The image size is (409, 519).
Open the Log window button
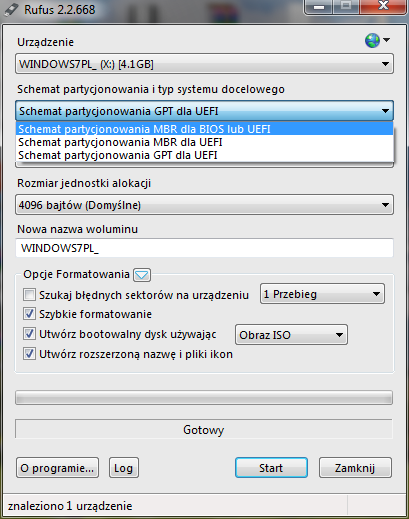124,468
